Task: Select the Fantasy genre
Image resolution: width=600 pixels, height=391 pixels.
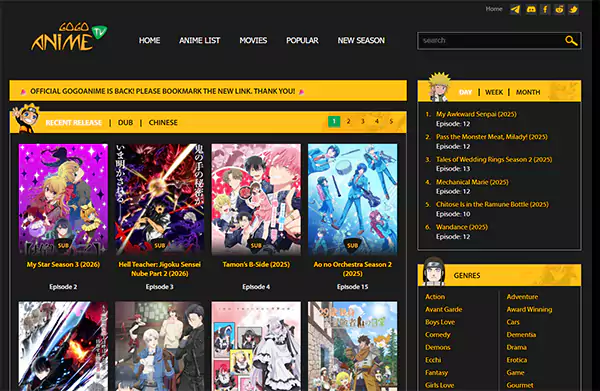Action: coord(437,372)
